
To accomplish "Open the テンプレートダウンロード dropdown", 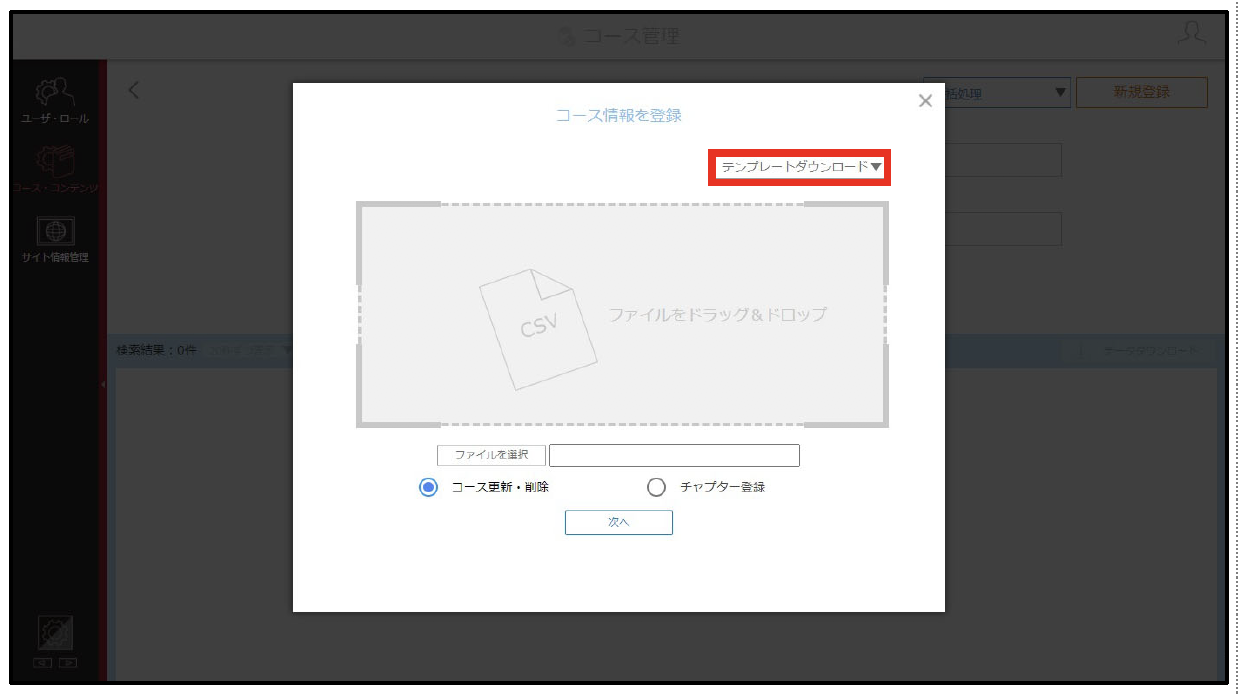I will click(800, 167).
